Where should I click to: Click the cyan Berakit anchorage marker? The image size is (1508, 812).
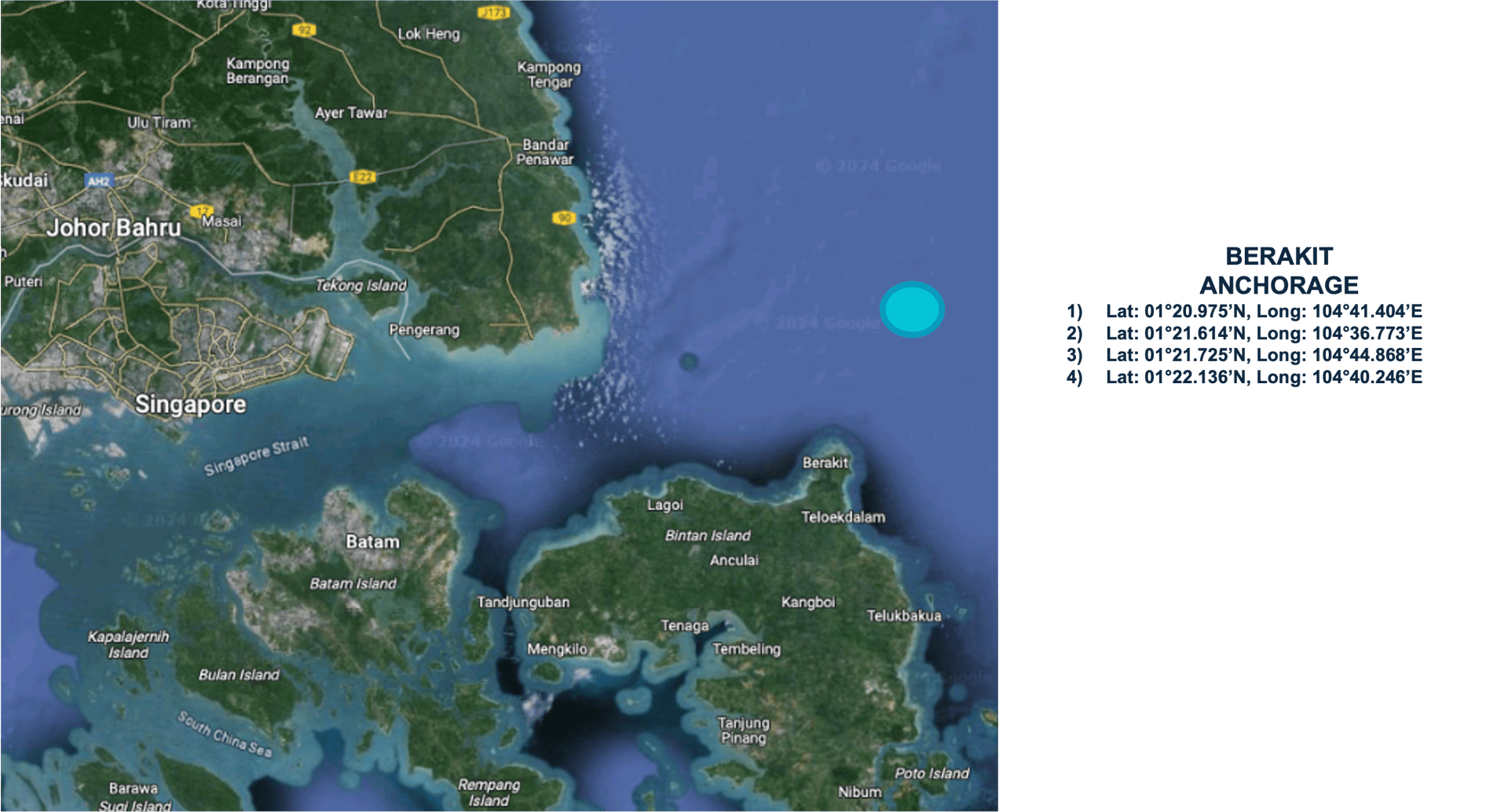[x=912, y=309]
